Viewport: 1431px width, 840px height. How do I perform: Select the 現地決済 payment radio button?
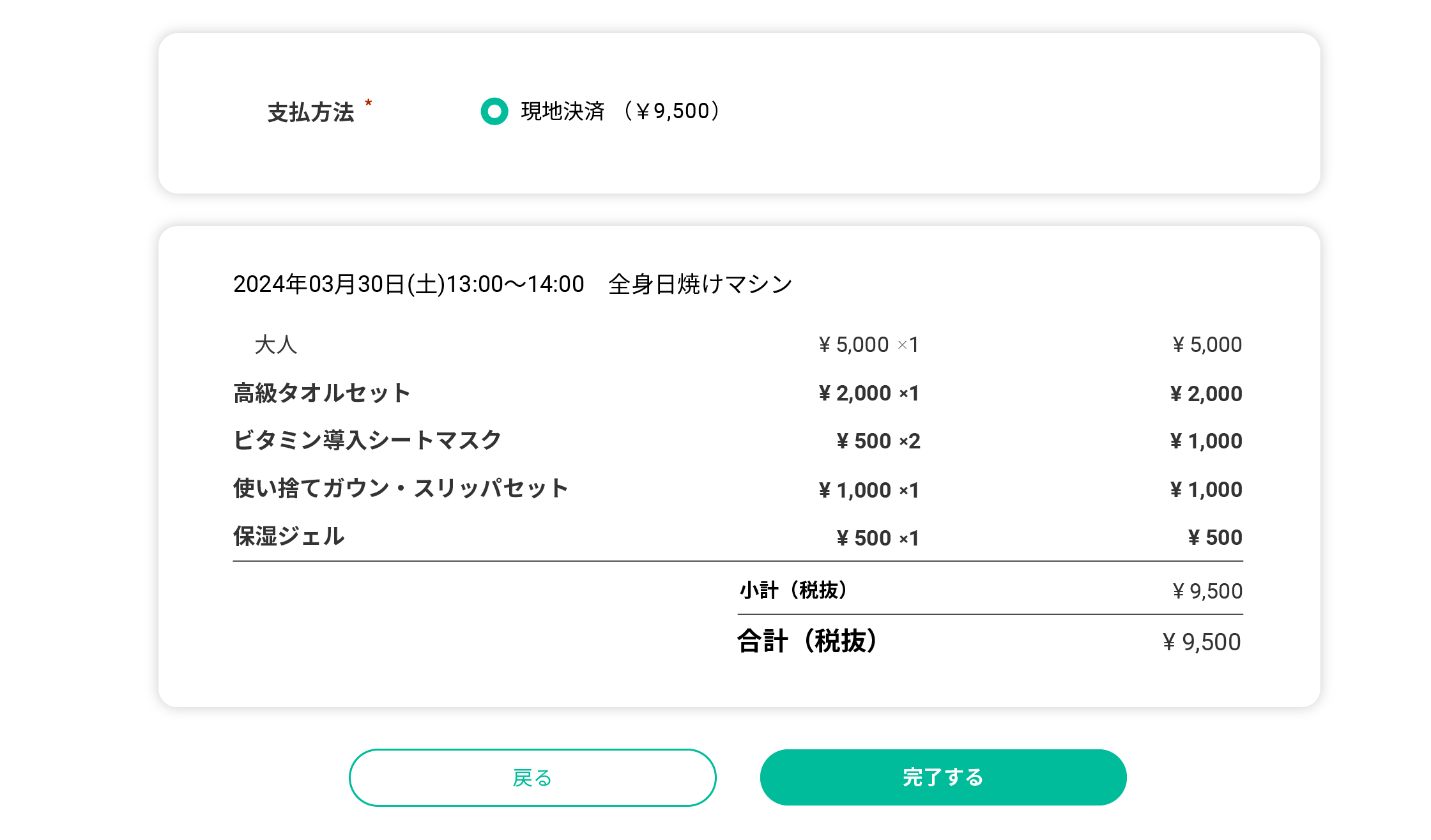point(494,111)
